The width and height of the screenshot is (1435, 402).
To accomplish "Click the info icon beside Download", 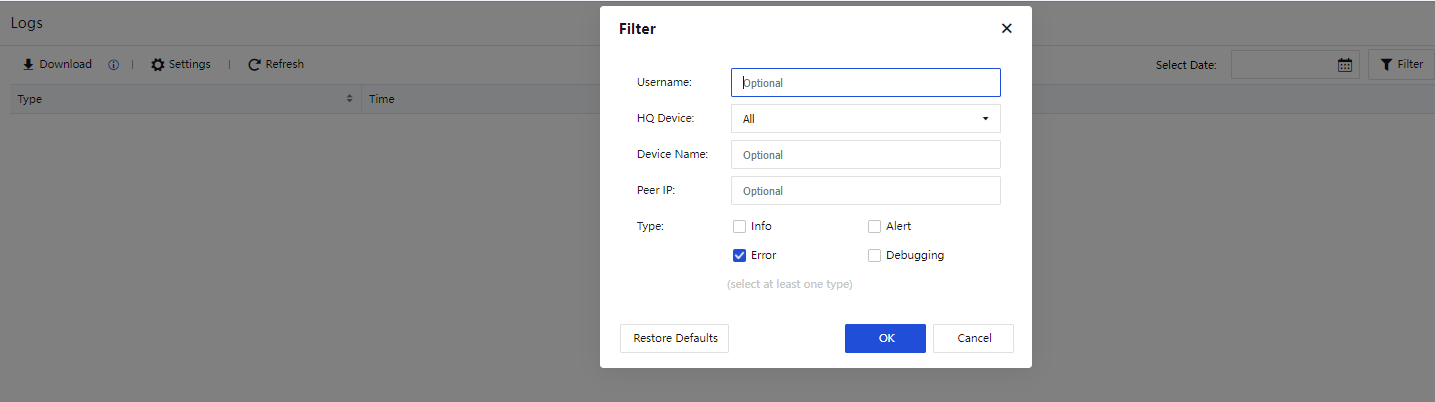I will [x=113, y=65].
